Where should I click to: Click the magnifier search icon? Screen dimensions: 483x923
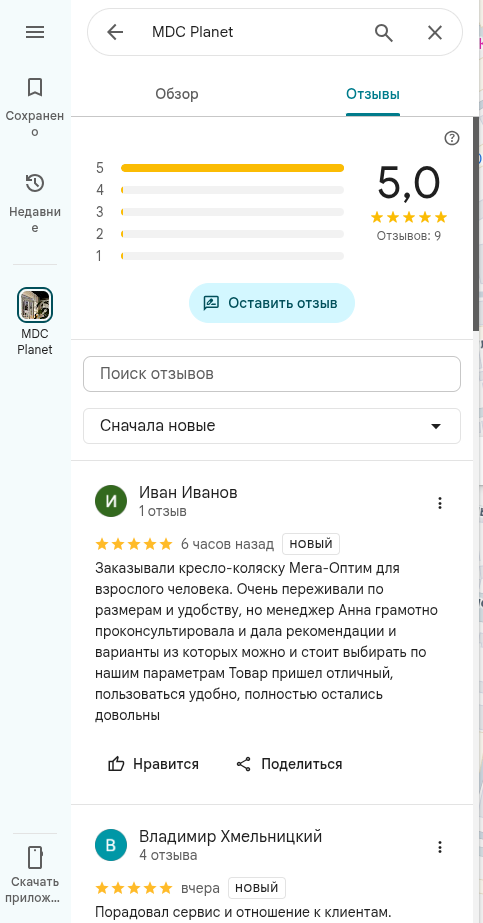pyautogui.click(x=384, y=32)
